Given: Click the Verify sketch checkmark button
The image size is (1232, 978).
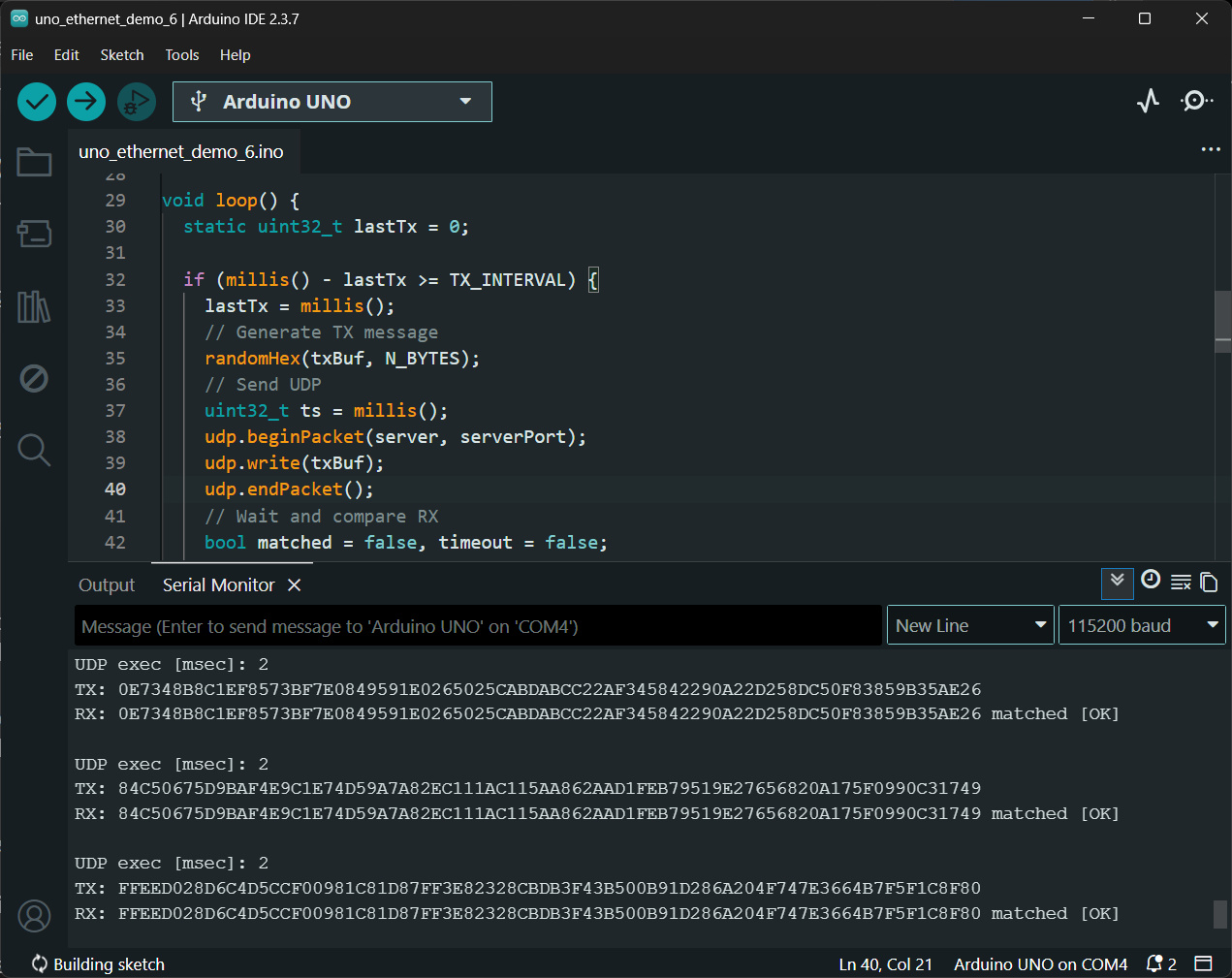Looking at the screenshot, I should click(37, 102).
